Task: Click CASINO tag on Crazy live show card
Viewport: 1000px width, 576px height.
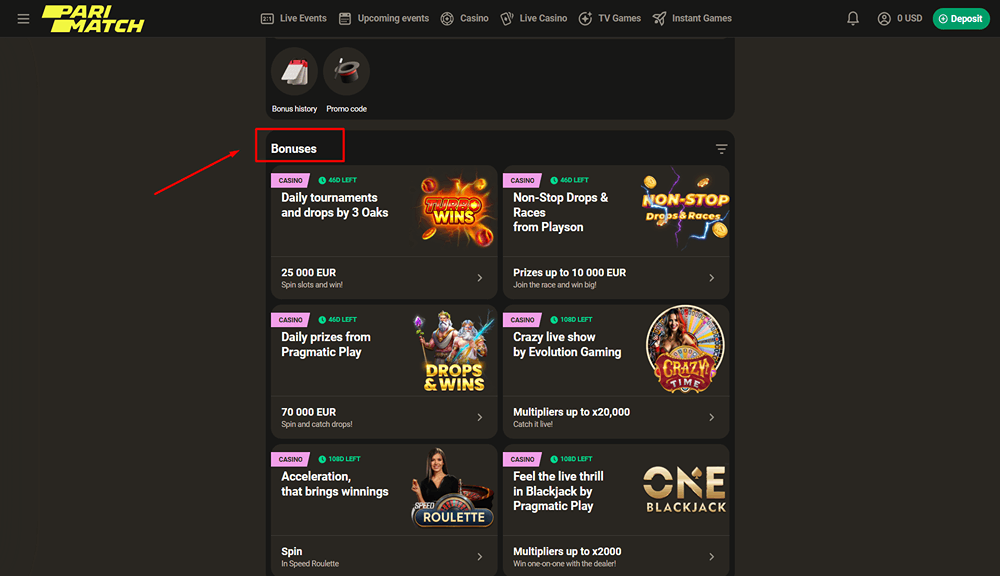Action: pos(522,320)
